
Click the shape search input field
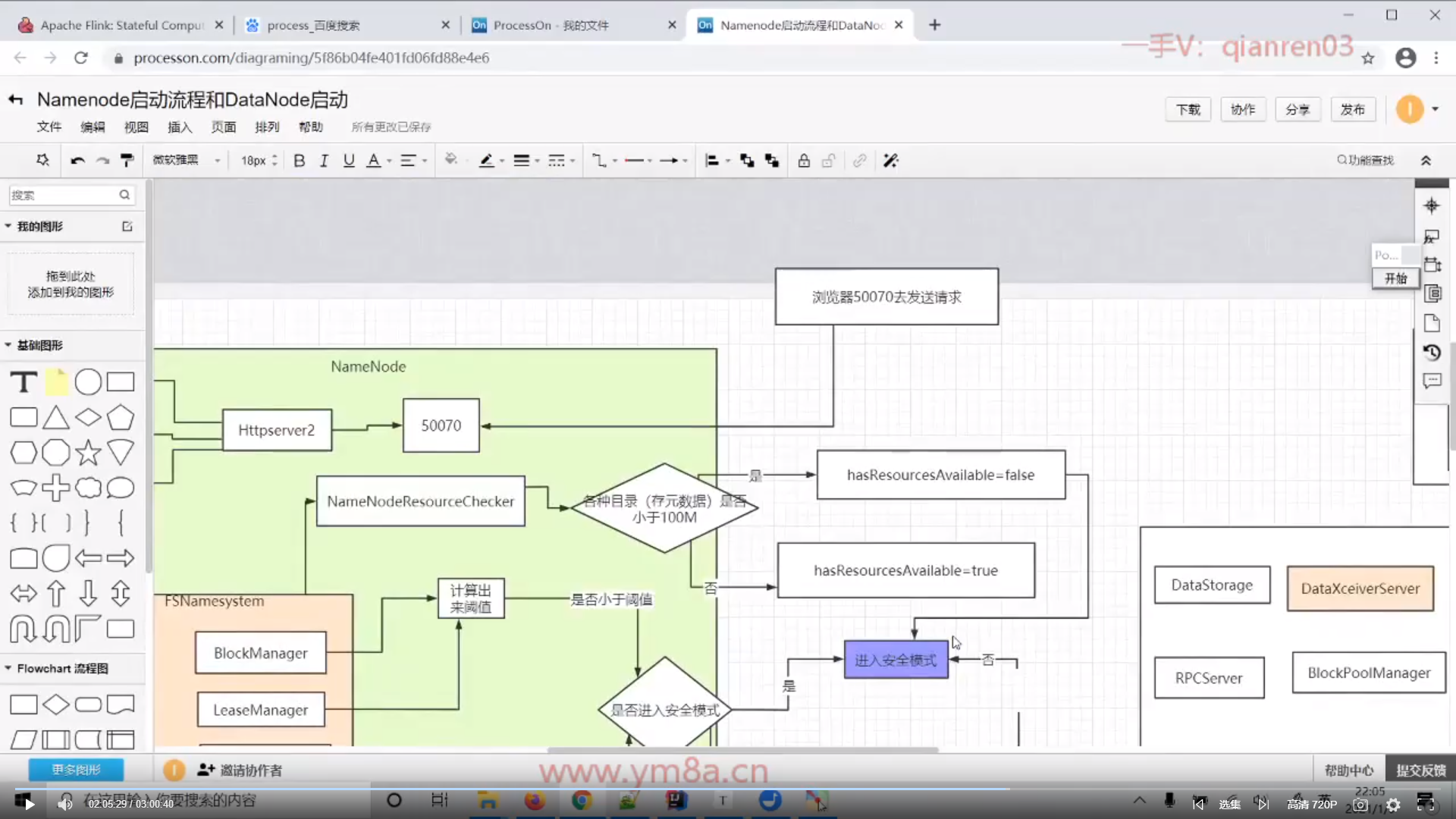[64, 195]
